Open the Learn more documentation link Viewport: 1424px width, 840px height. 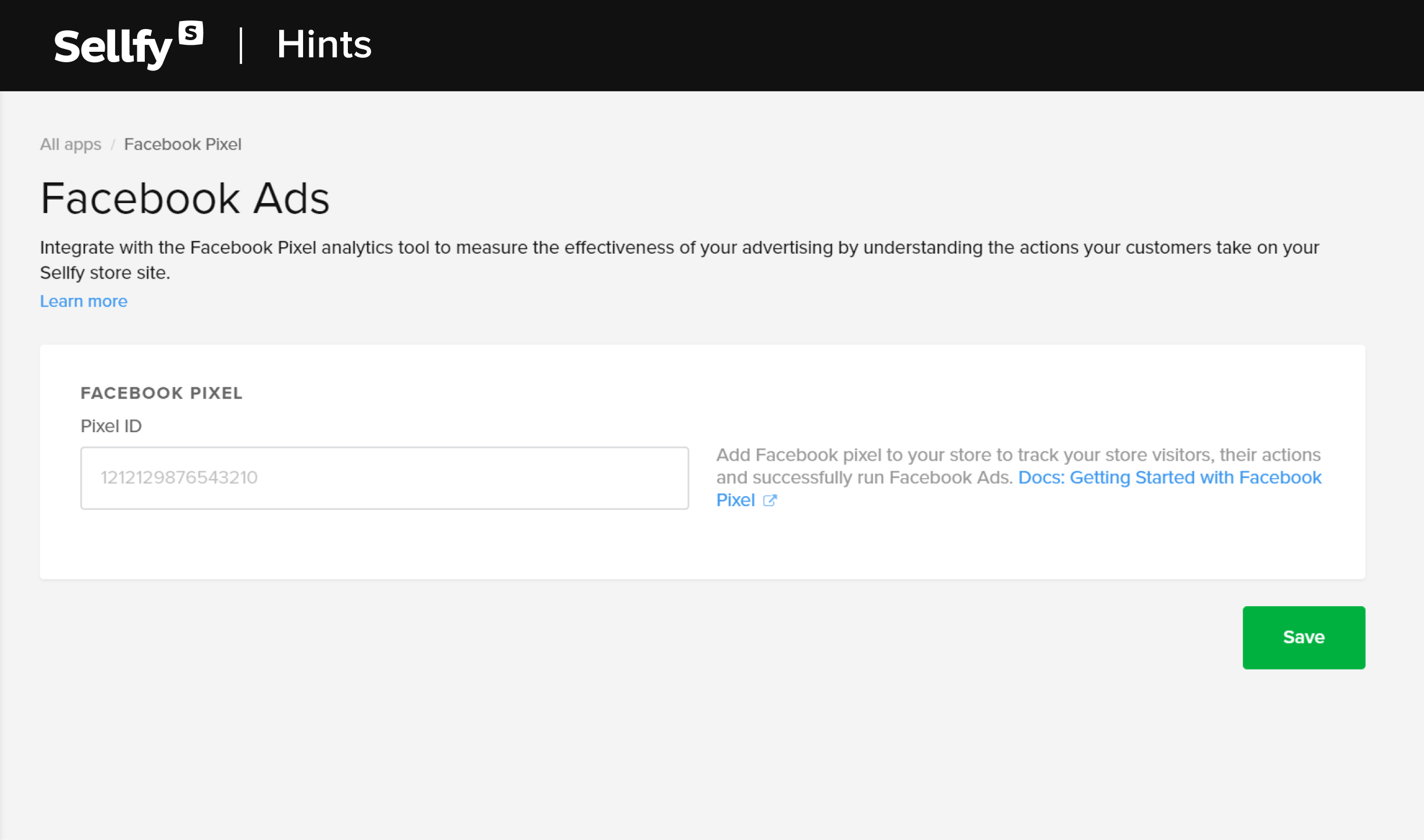coord(83,301)
